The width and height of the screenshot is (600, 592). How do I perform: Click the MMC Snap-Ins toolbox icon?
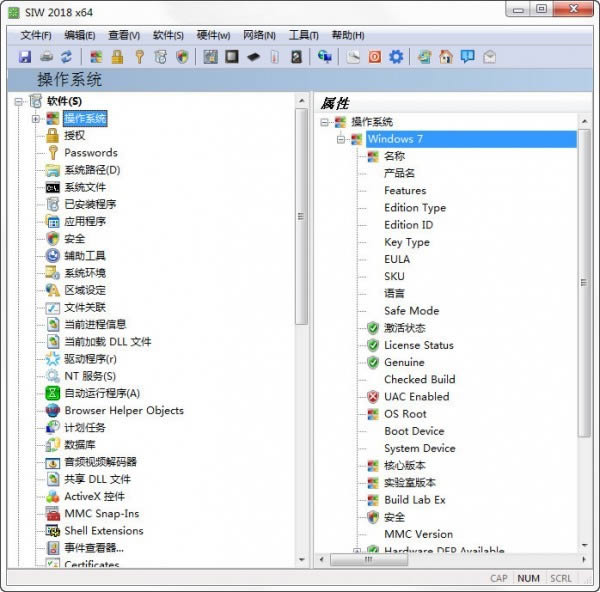pos(53,514)
